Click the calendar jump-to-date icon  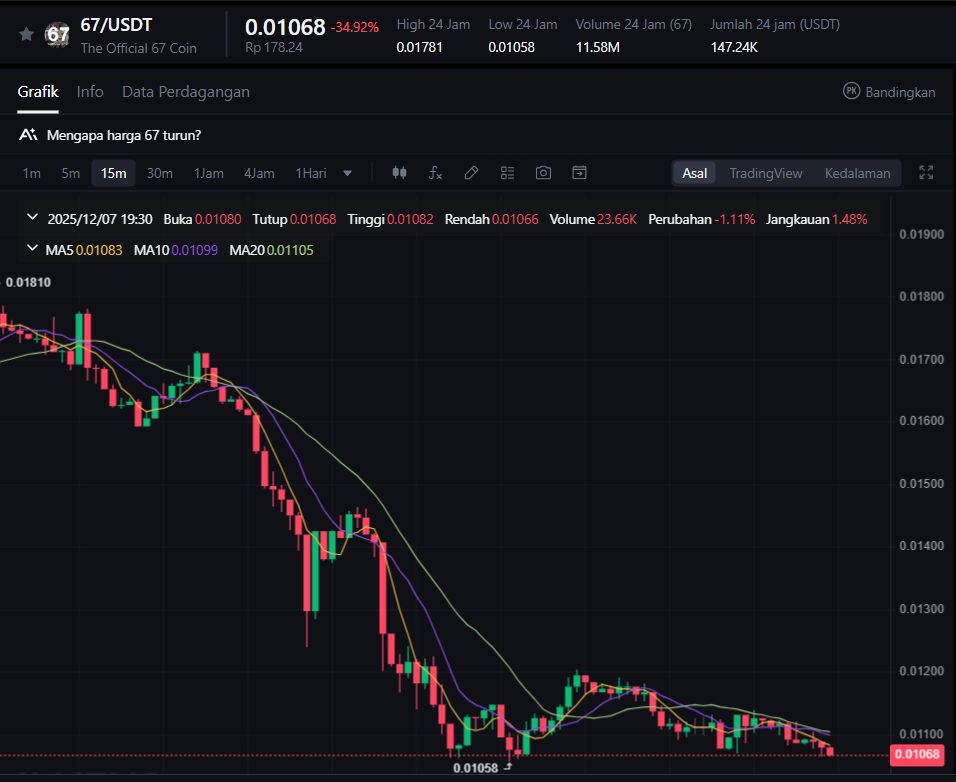(579, 173)
